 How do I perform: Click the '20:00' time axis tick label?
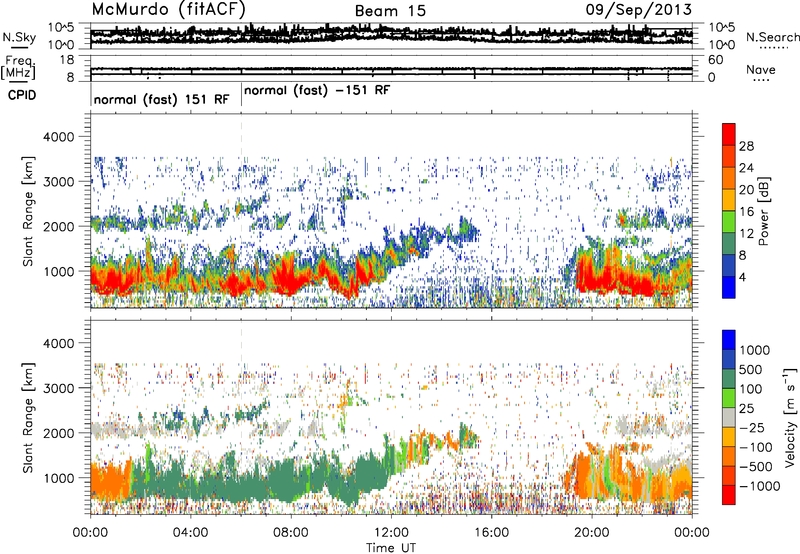point(592,533)
